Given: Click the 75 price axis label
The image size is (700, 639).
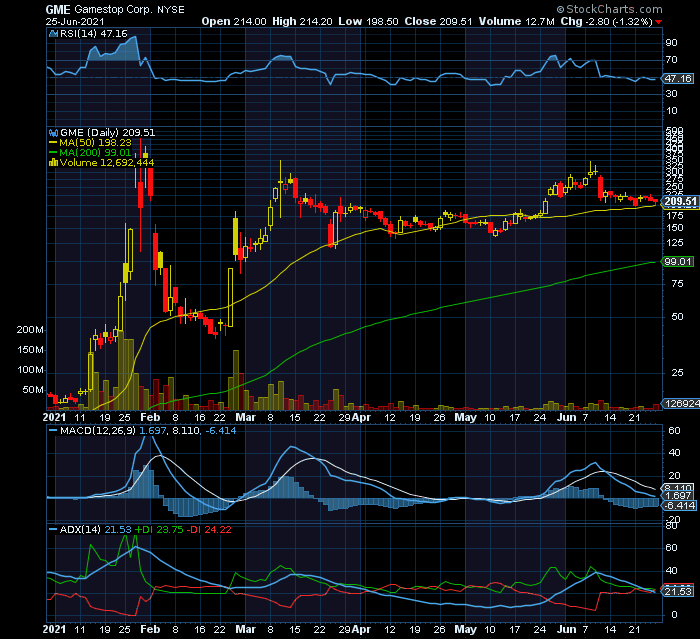Looking at the screenshot, I should (677, 284).
